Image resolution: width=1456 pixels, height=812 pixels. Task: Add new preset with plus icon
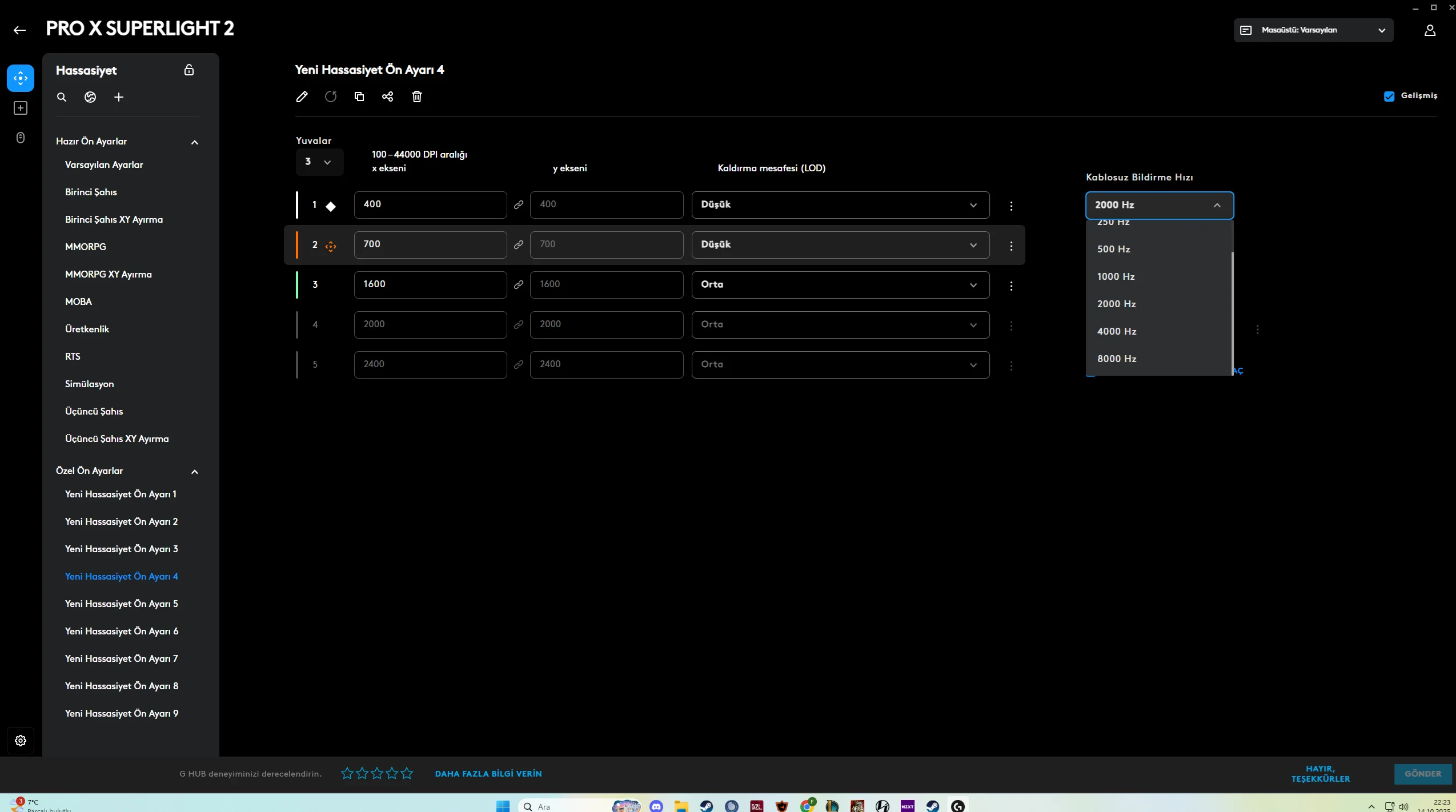tap(119, 97)
